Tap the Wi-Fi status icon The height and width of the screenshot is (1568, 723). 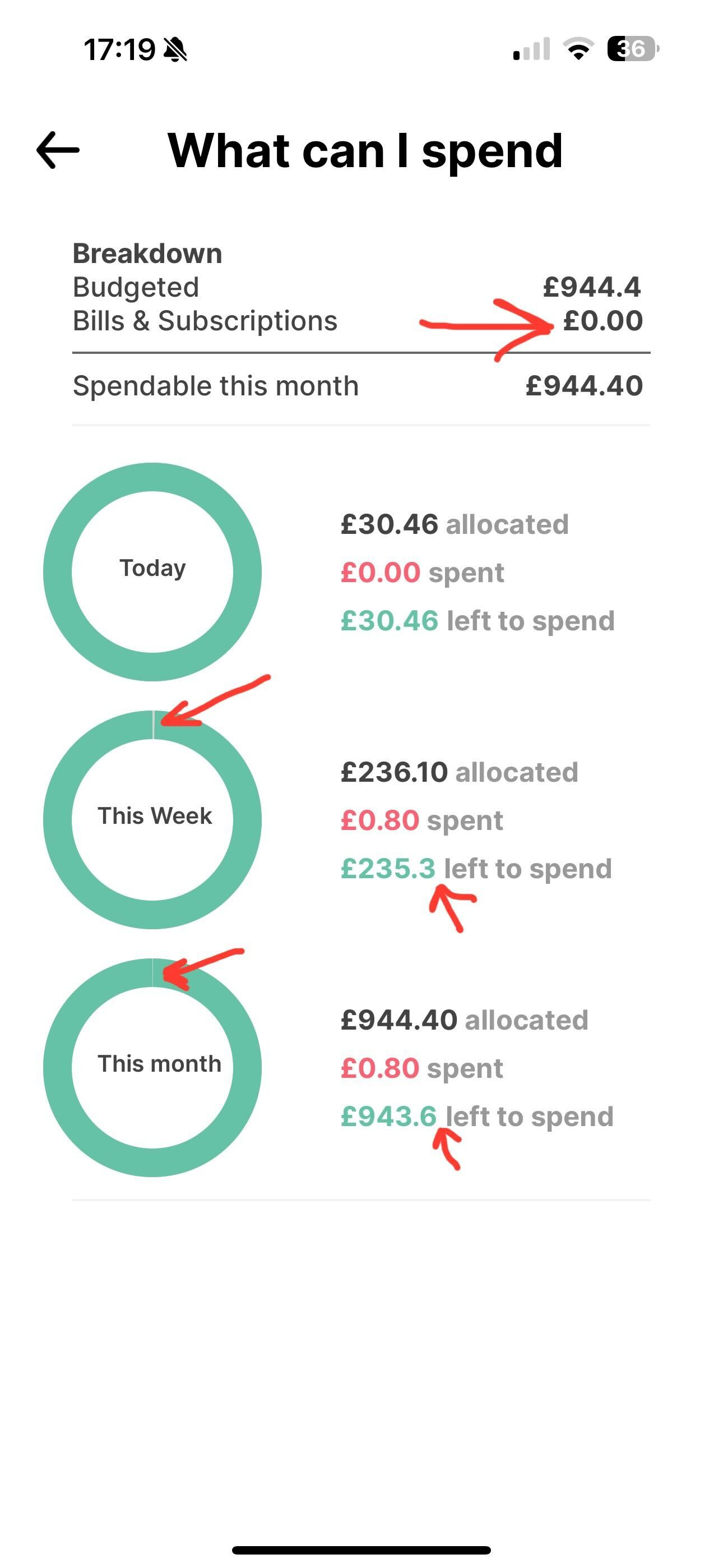pyautogui.click(x=578, y=49)
